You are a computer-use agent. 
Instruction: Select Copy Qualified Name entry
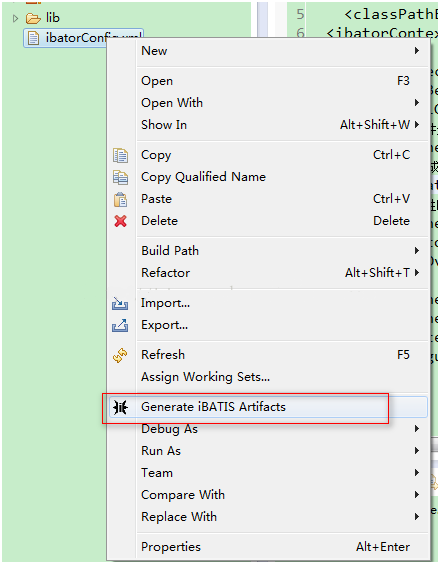[x=267, y=177]
